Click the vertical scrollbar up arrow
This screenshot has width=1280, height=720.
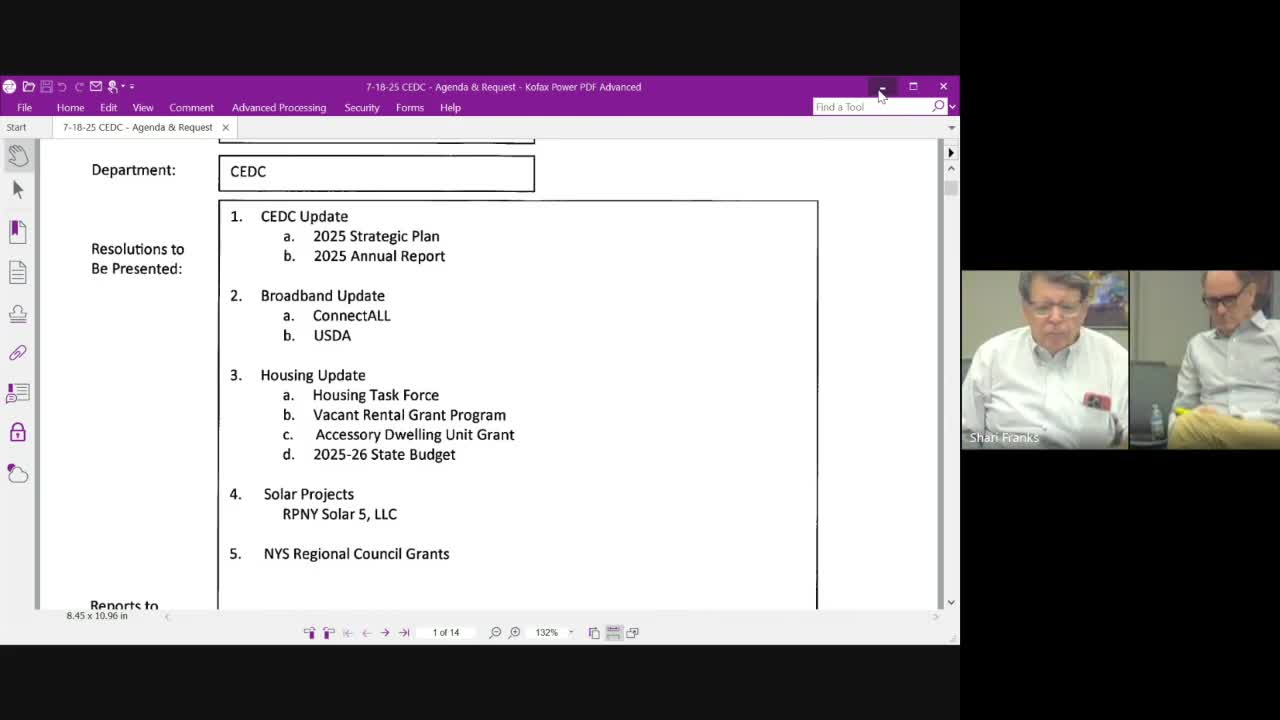point(951,169)
